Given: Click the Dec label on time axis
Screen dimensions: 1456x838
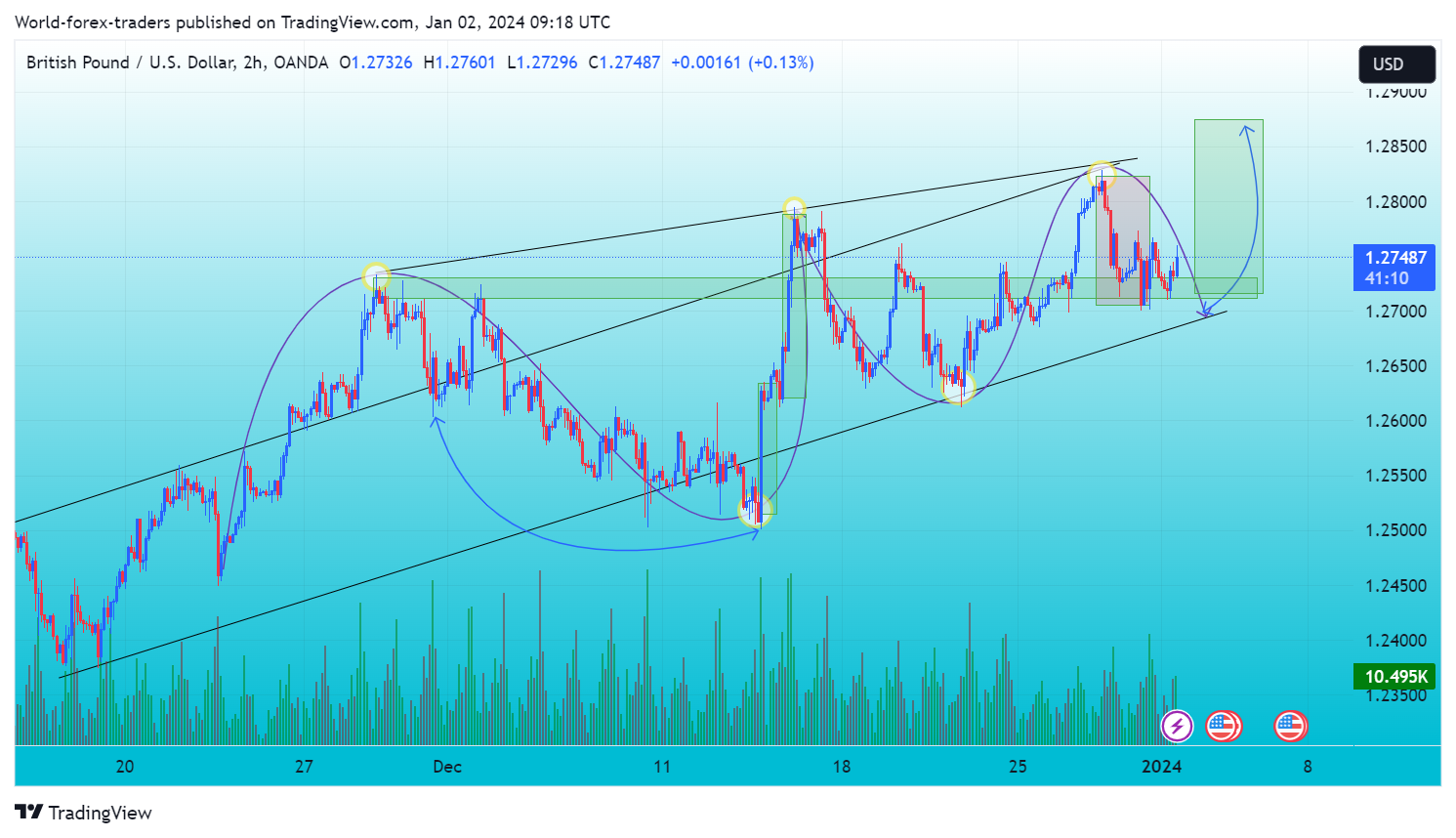Looking at the screenshot, I should coord(447,767).
